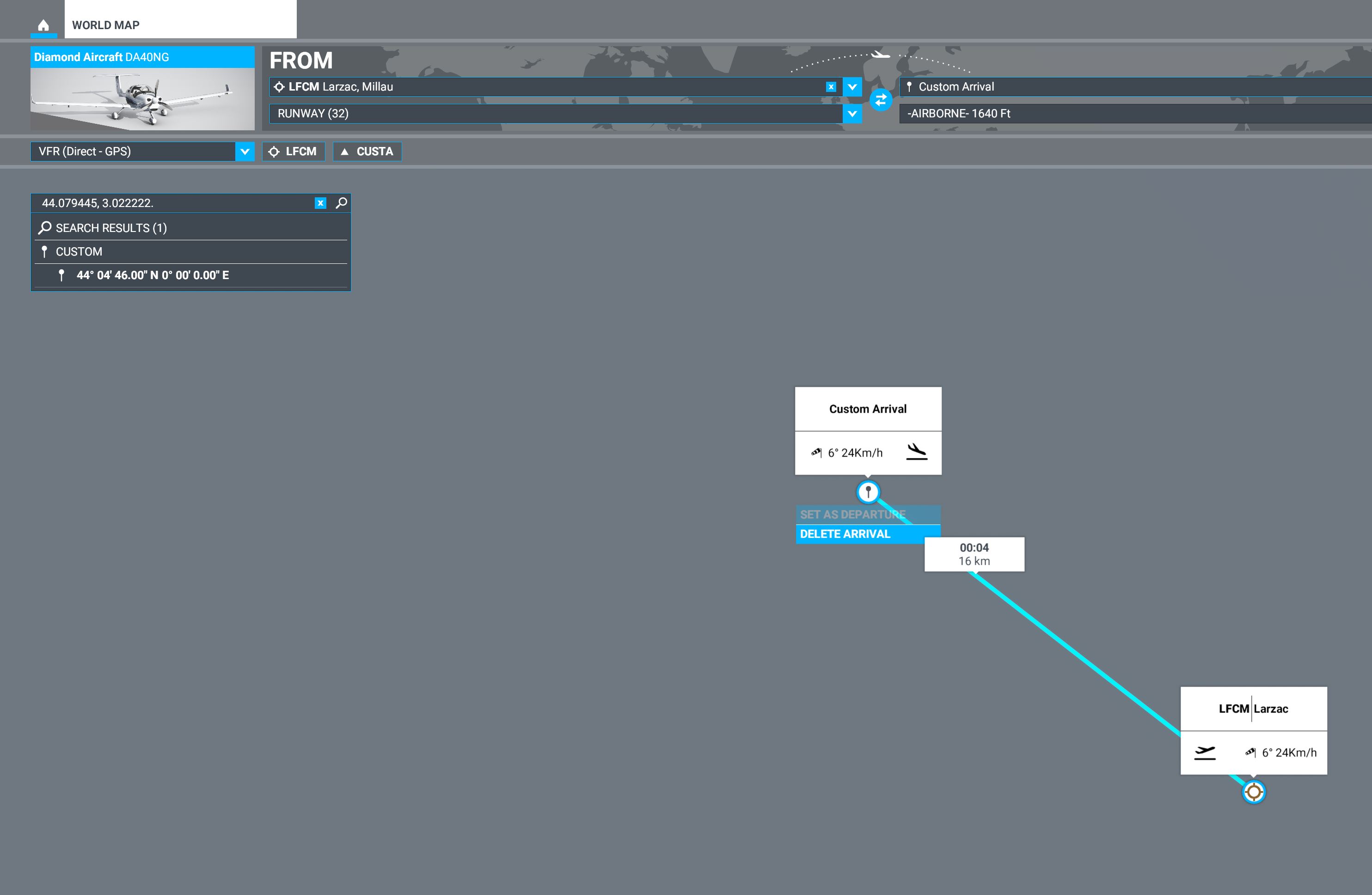Open the VFR (Direct - GPS) flight type dropdown

pyautogui.click(x=245, y=152)
